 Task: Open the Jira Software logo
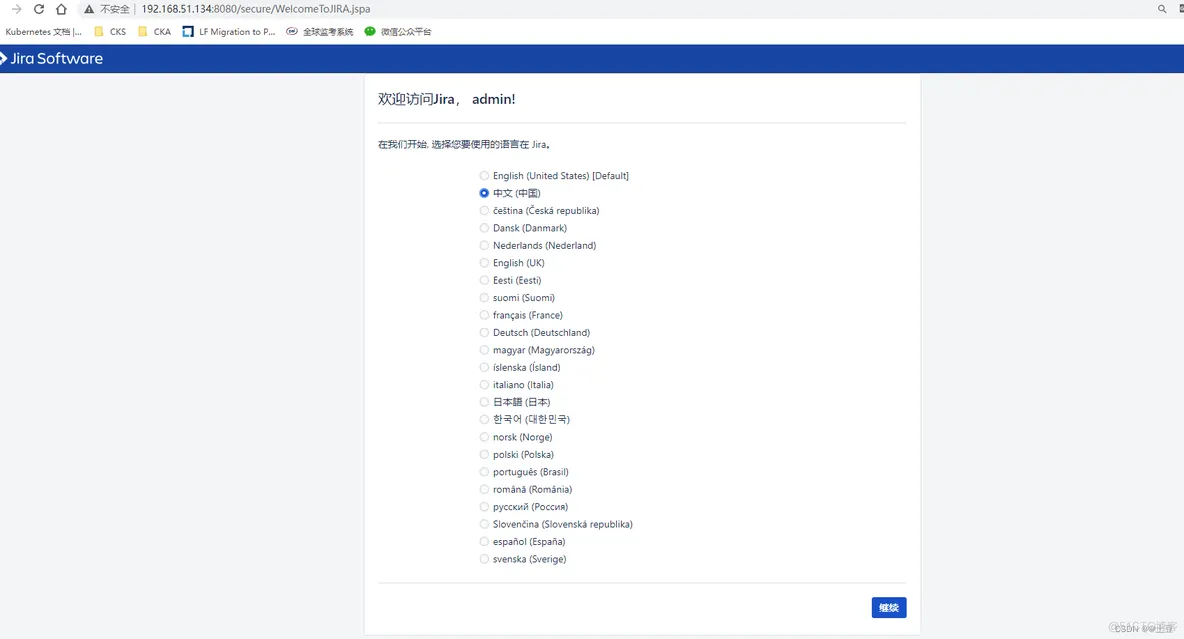tap(51, 58)
